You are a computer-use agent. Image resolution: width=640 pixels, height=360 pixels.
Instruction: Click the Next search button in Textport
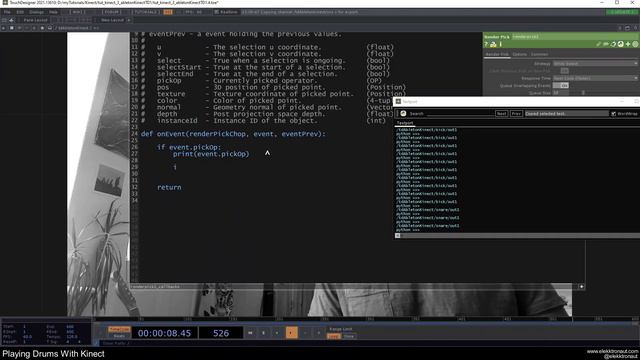pos(501,114)
